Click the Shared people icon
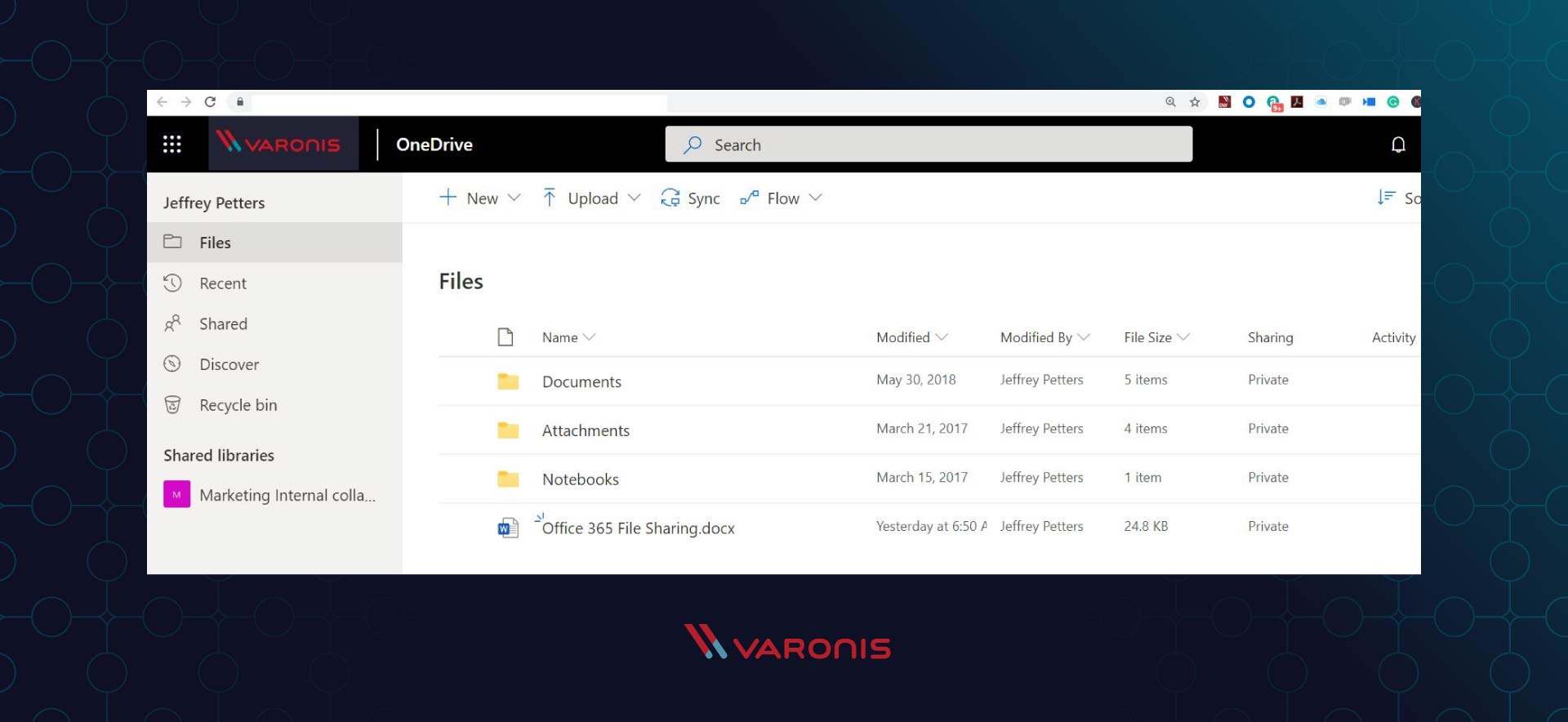 [172, 324]
